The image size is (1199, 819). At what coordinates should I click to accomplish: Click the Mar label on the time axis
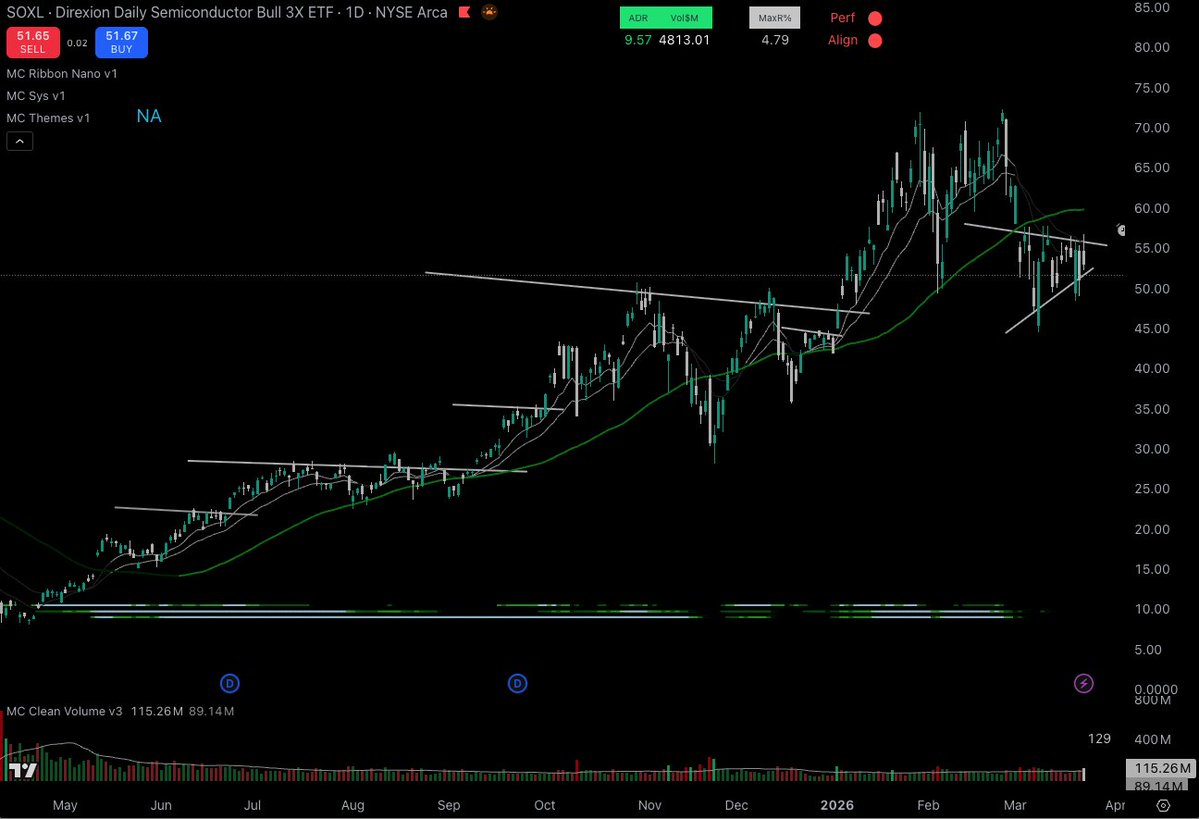(1015, 805)
